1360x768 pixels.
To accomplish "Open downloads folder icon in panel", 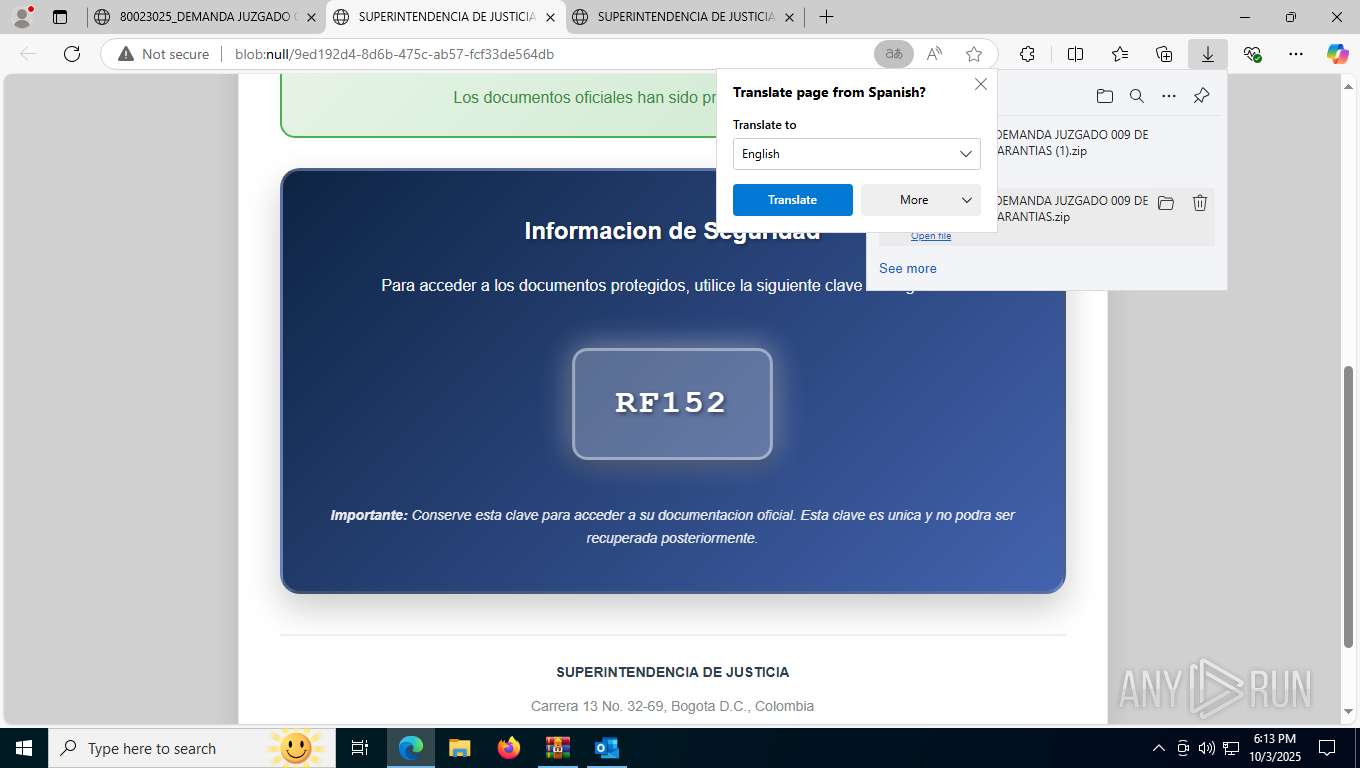I will (1104, 96).
